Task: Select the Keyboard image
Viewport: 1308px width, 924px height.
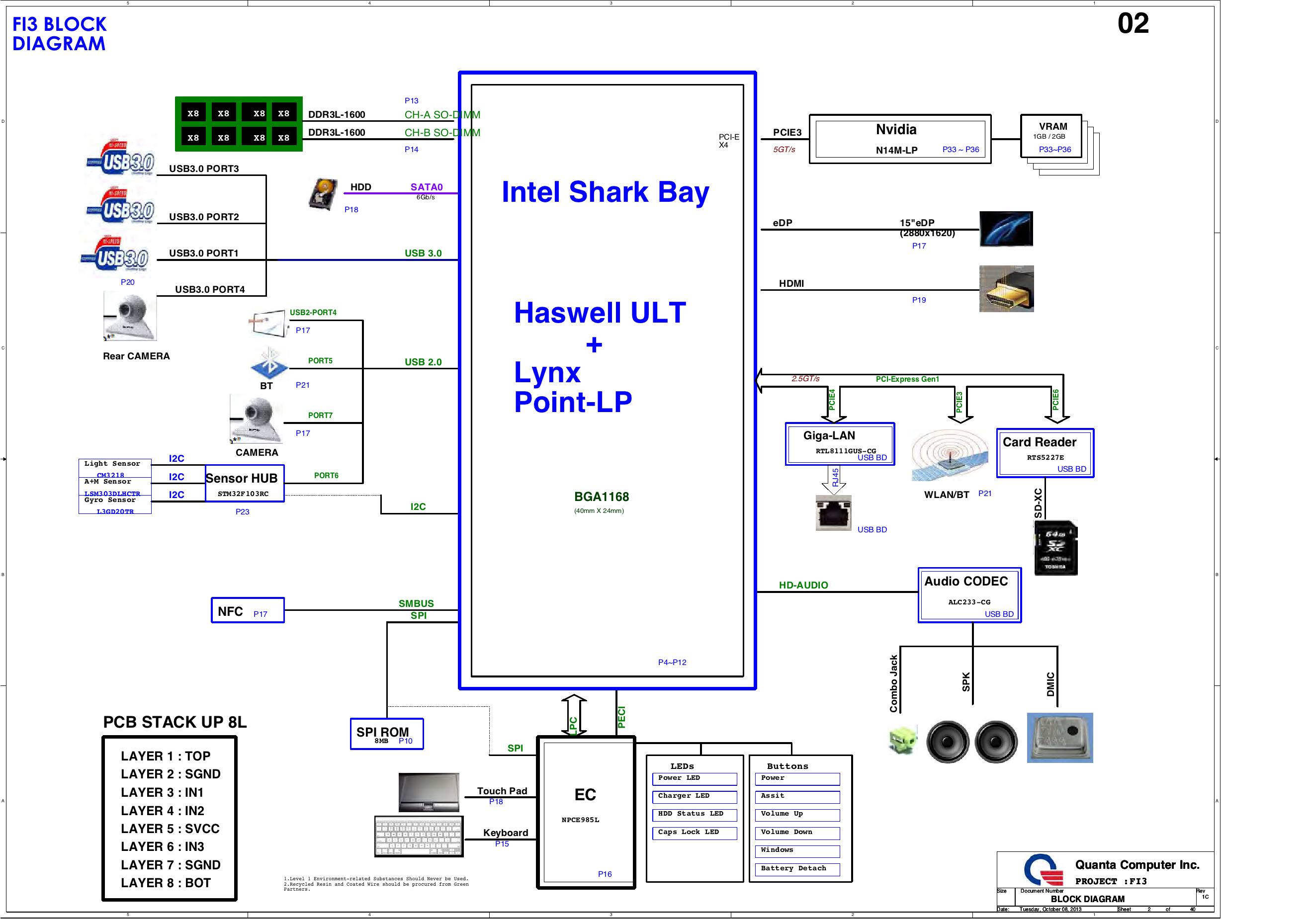Action: click(x=419, y=836)
